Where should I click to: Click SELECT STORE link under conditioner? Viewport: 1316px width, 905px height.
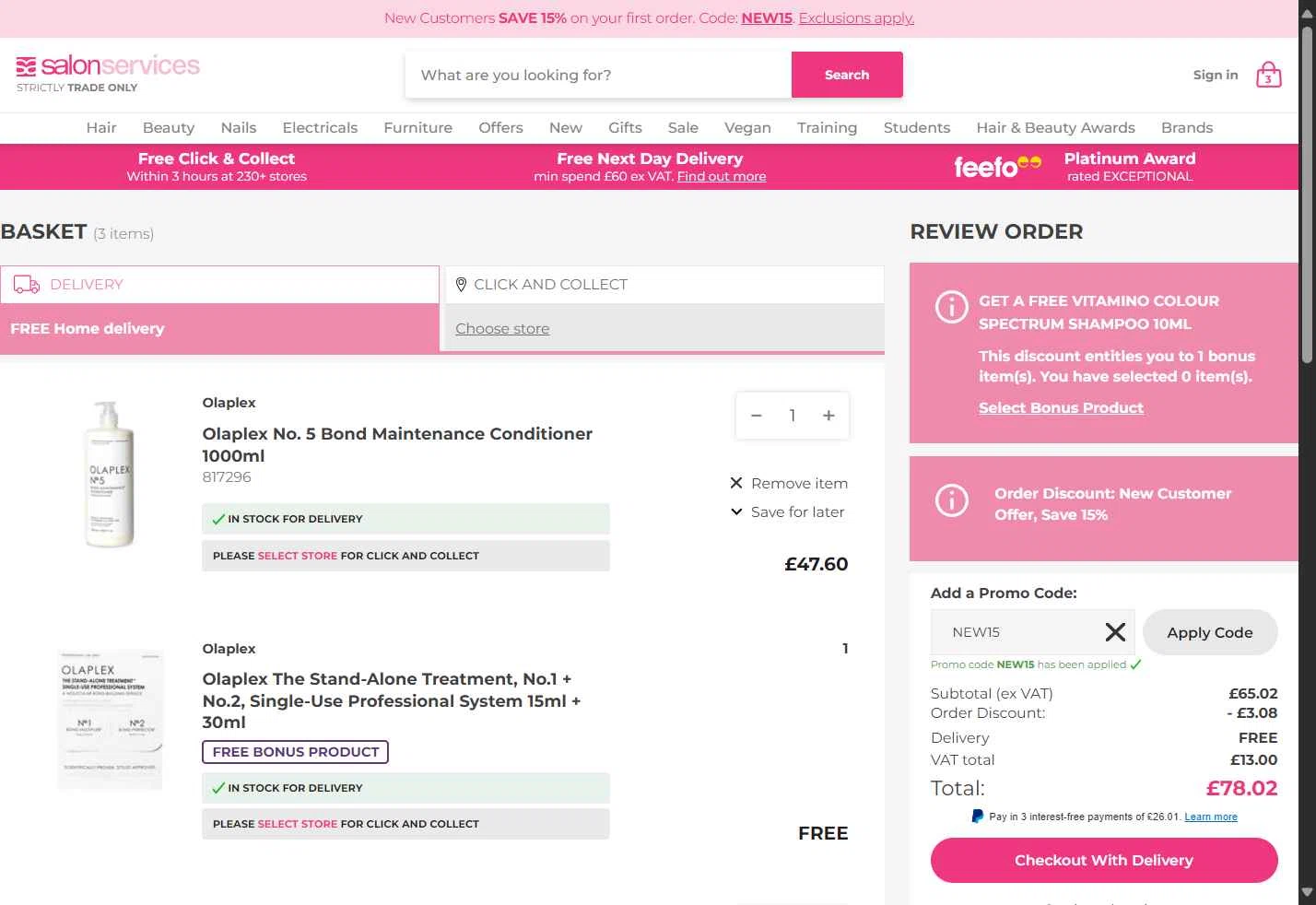pyautogui.click(x=298, y=556)
